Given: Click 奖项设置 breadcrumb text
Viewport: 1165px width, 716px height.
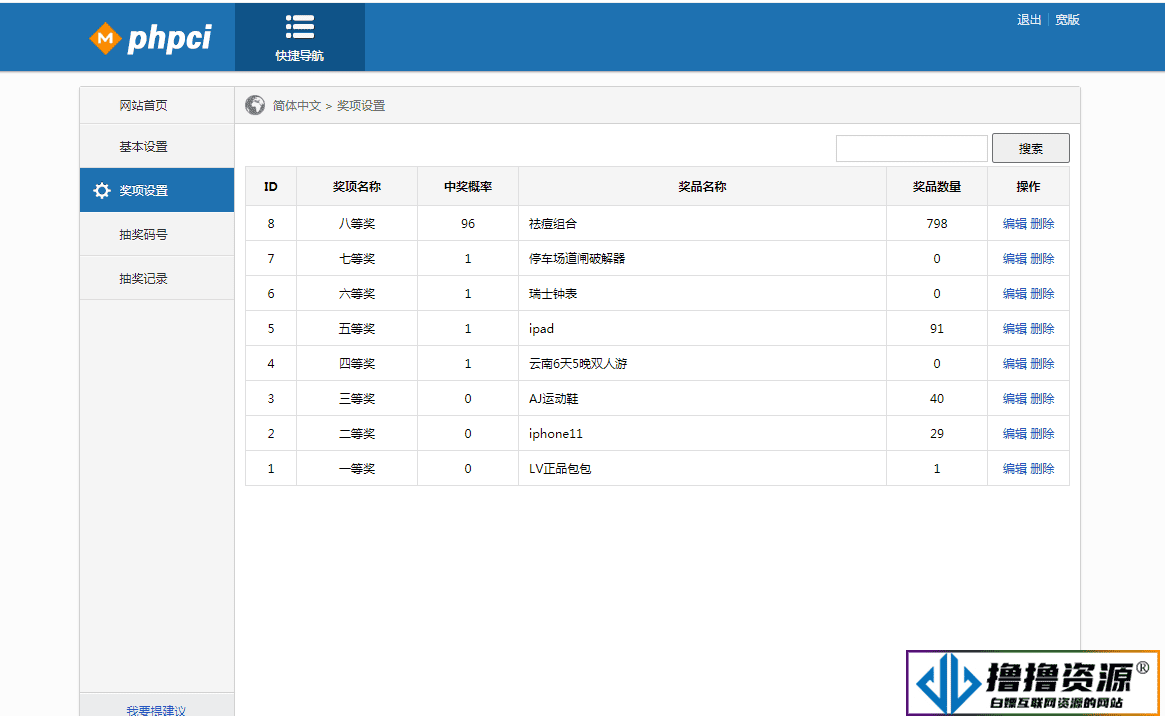Looking at the screenshot, I should point(361,105).
